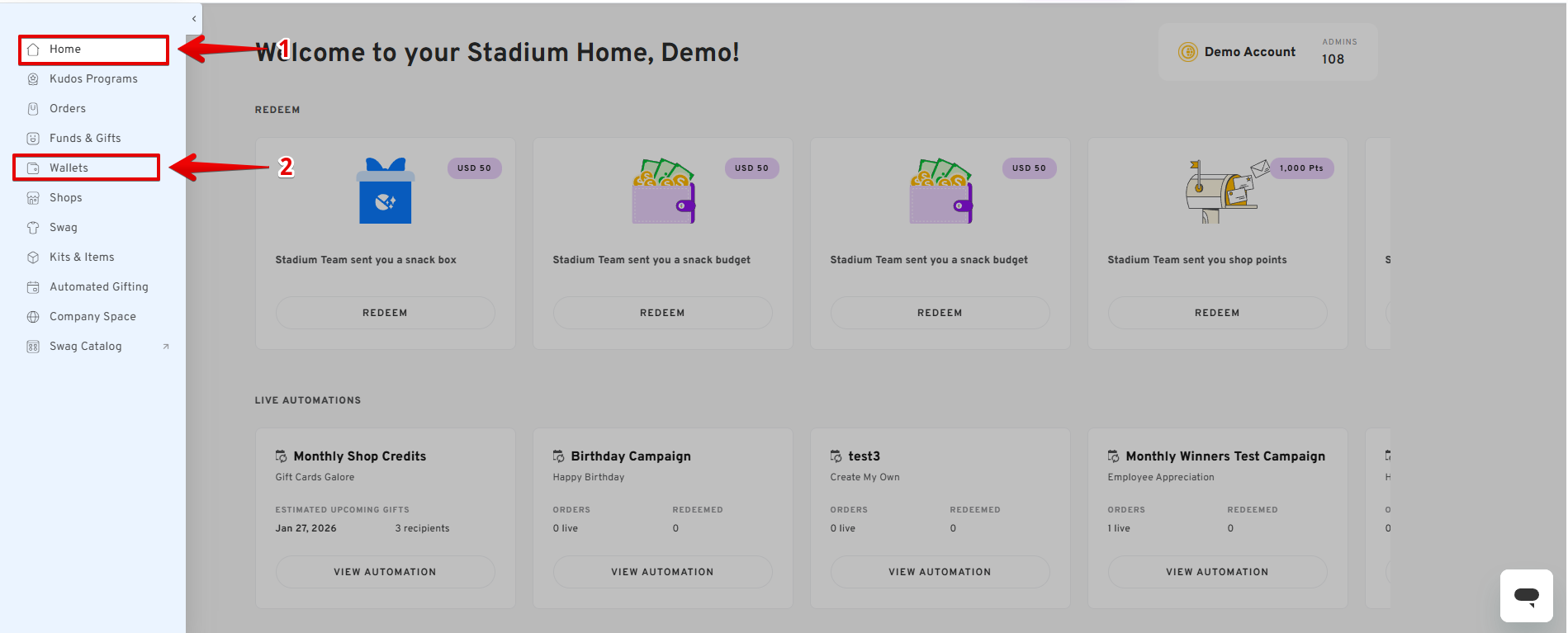Open the Monthly Winners Test Campaign title
This screenshot has width=1568, height=633.
(x=1225, y=456)
